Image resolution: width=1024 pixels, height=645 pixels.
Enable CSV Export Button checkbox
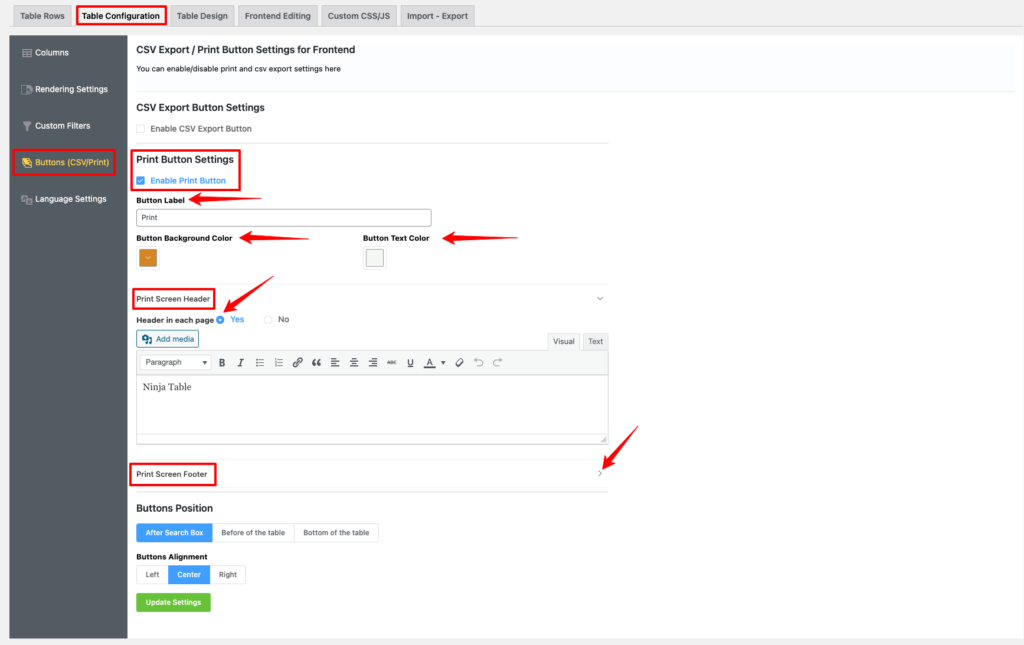pyautogui.click(x=140, y=129)
